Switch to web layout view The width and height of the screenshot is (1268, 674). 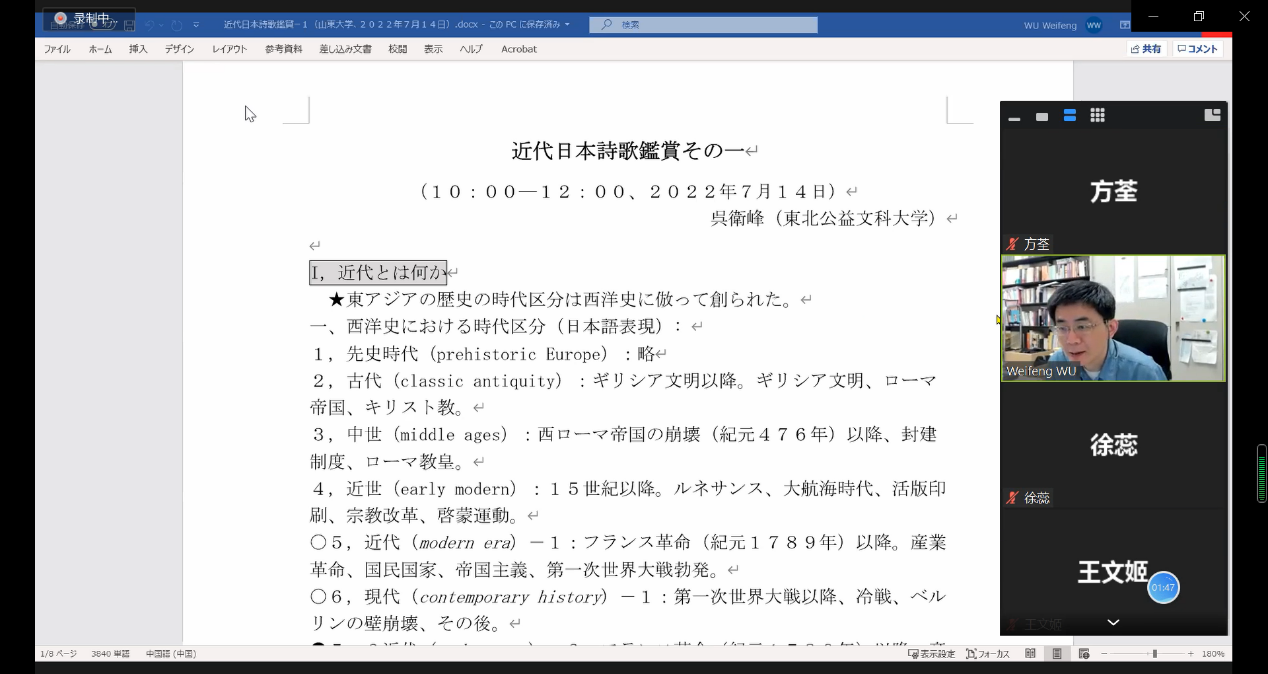[x=1082, y=654]
